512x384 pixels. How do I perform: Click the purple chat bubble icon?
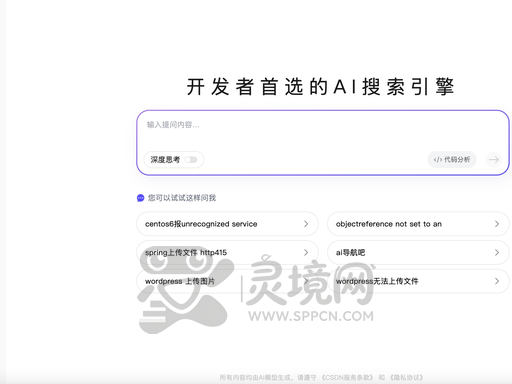(x=141, y=198)
